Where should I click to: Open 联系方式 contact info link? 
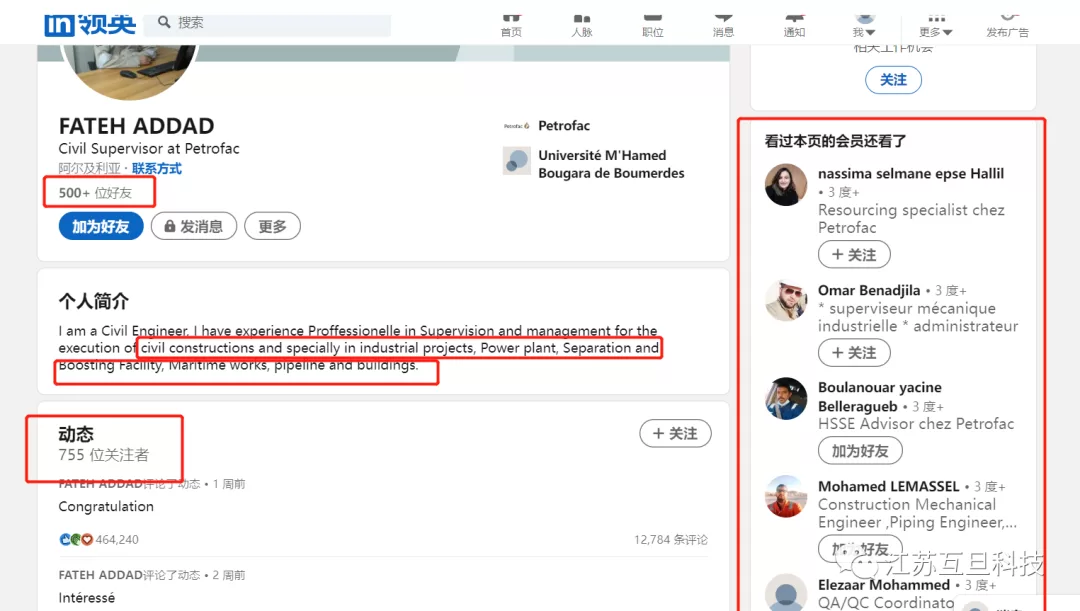[x=156, y=169]
